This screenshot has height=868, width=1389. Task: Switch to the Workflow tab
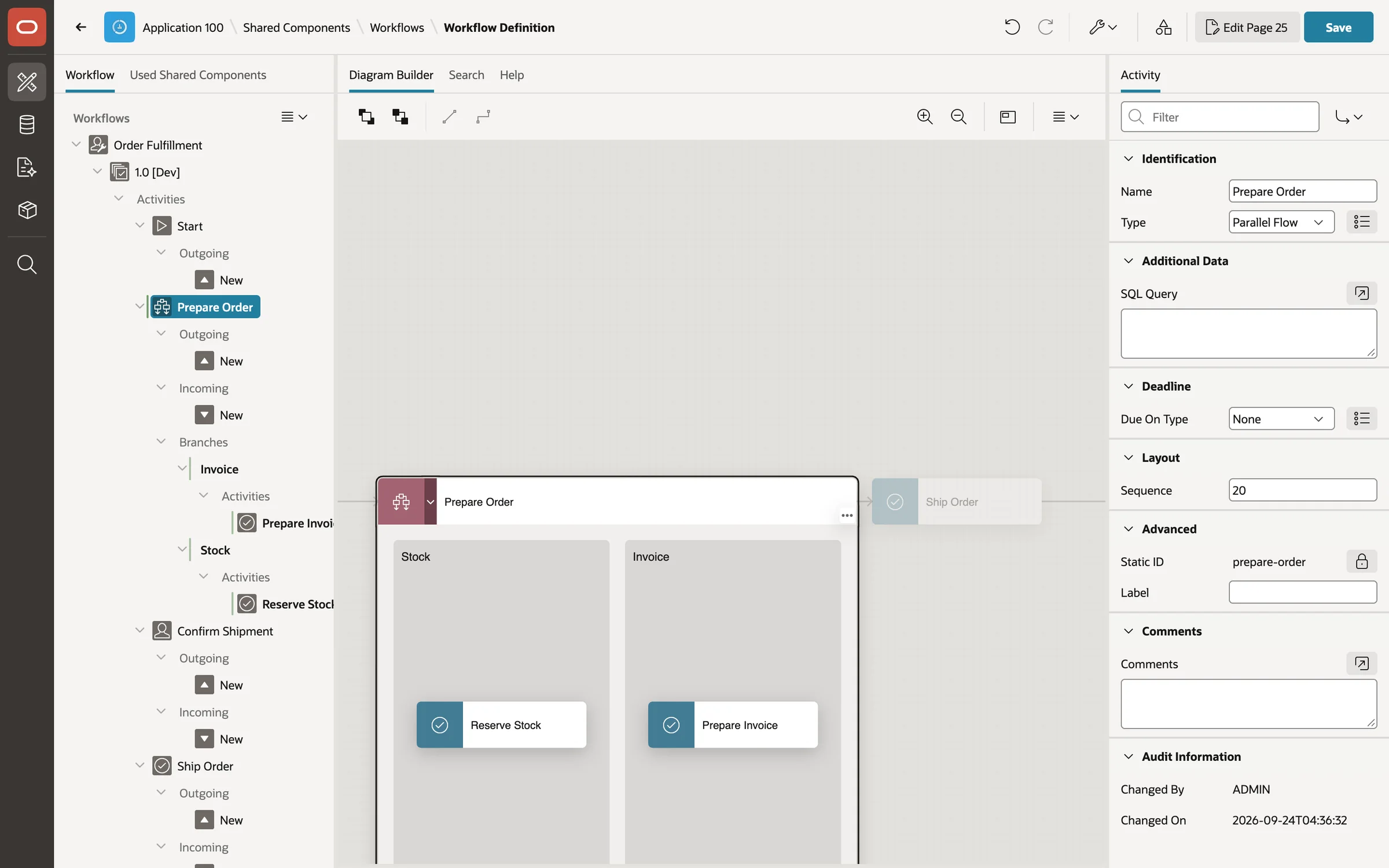click(90, 75)
